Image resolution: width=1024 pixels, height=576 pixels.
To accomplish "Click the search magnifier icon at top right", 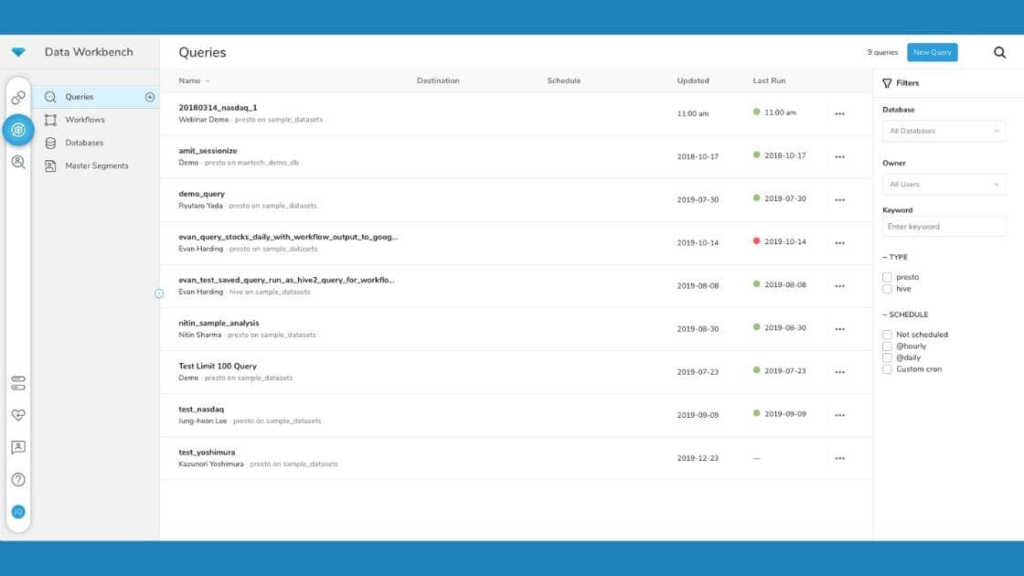I will tap(999, 53).
